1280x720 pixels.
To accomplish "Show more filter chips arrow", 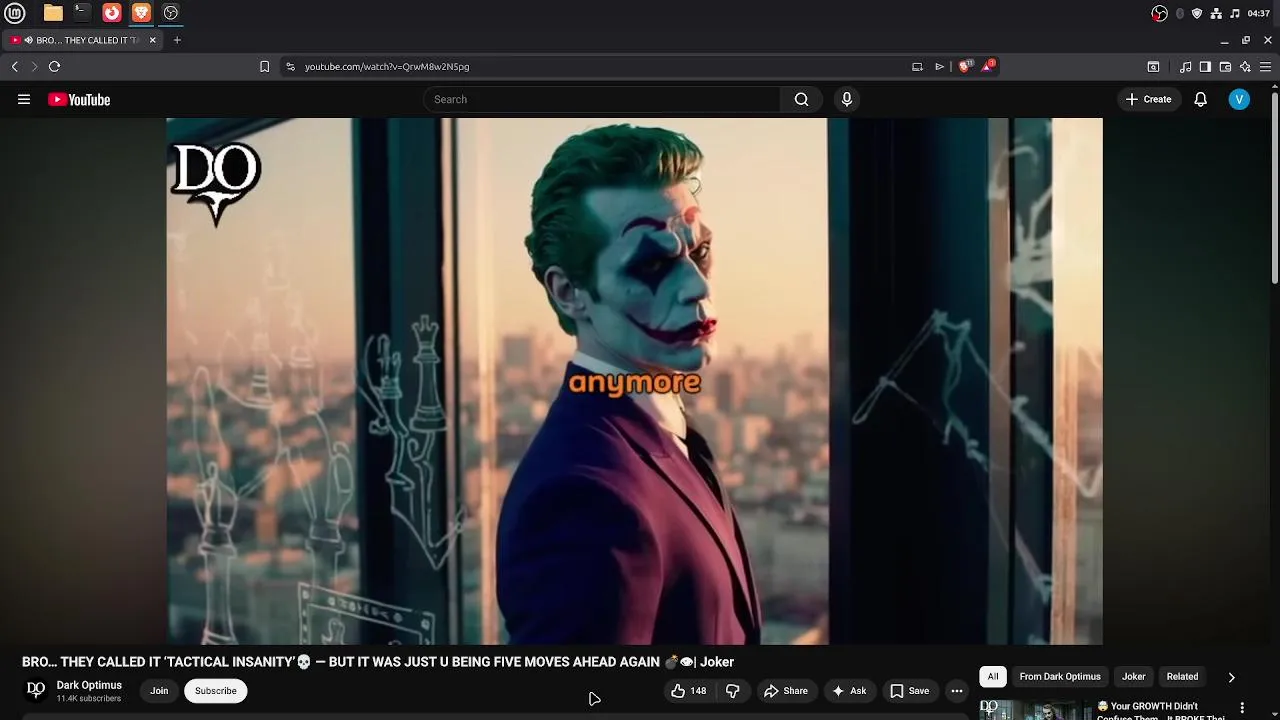I will click(1231, 677).
